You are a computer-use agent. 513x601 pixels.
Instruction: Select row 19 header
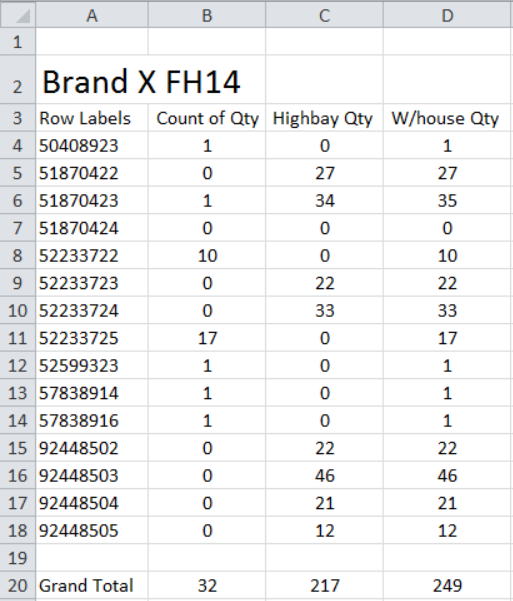(18, 558)
